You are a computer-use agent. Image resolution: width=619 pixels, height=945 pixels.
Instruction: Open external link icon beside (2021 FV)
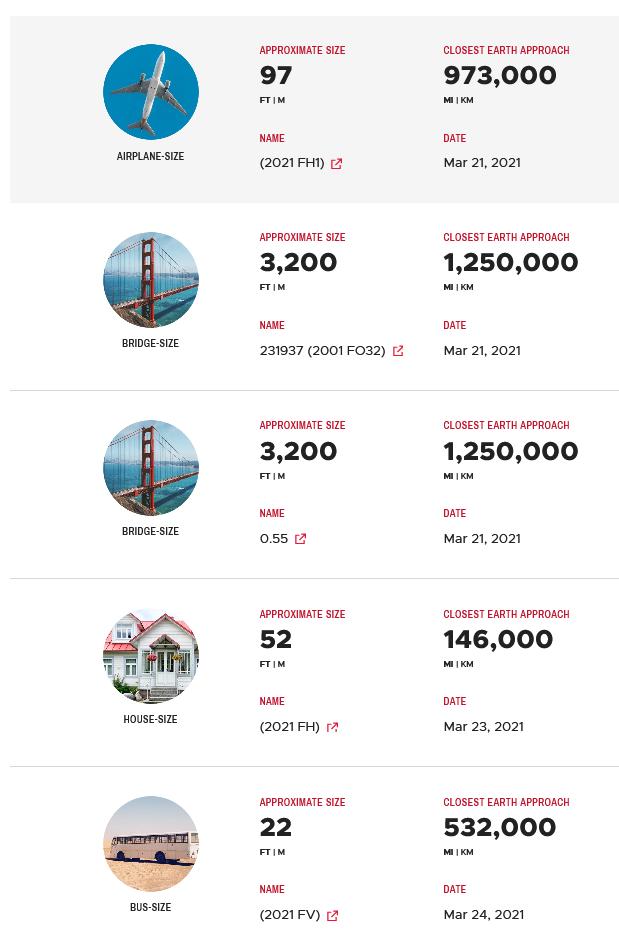pos(332,915)
